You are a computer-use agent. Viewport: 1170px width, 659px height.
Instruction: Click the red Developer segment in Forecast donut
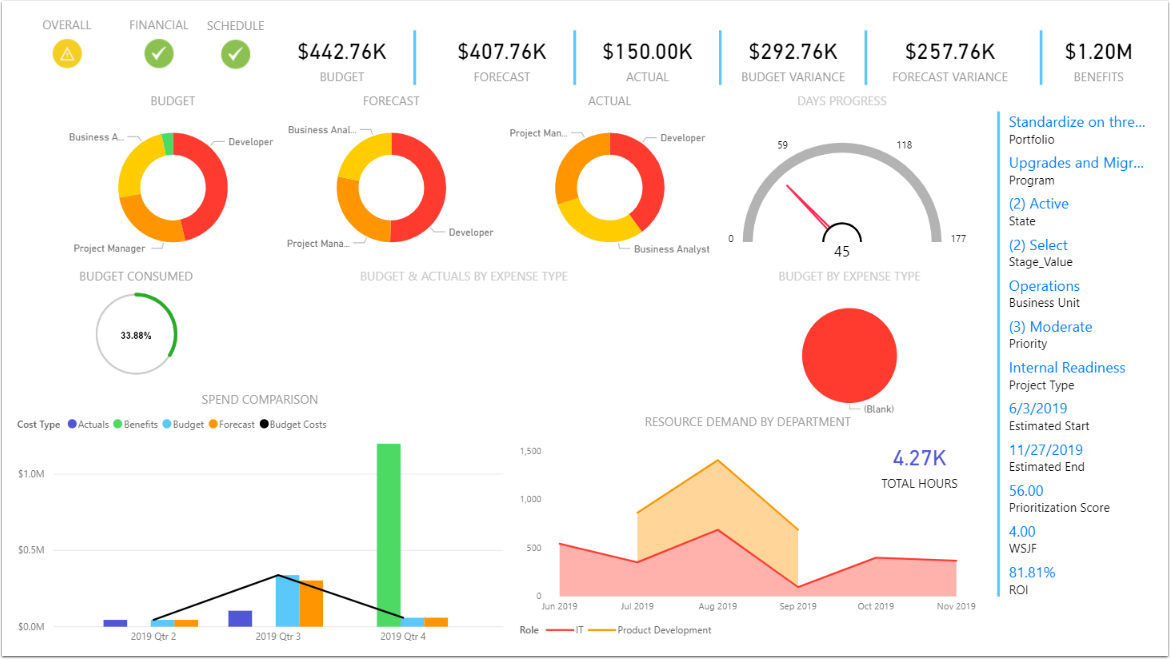[433, 187]
